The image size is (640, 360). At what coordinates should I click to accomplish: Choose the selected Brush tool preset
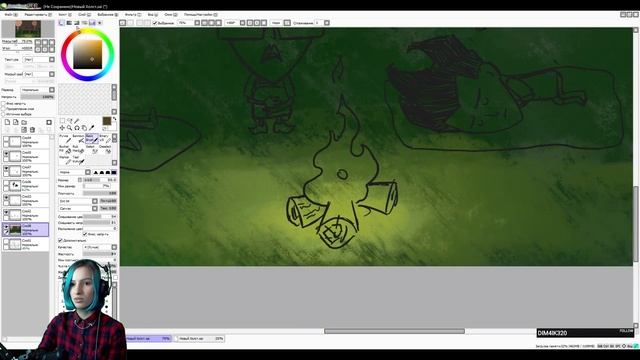click(x=91, y=138)
